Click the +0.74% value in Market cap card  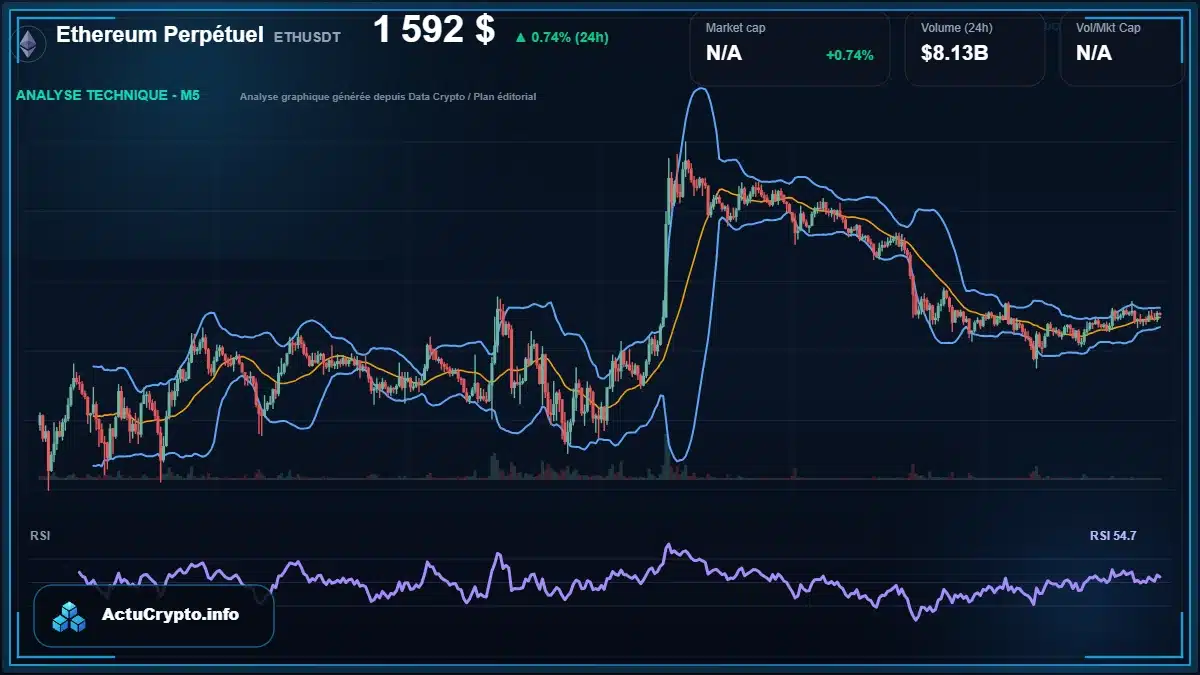click(x=849, y=55)
